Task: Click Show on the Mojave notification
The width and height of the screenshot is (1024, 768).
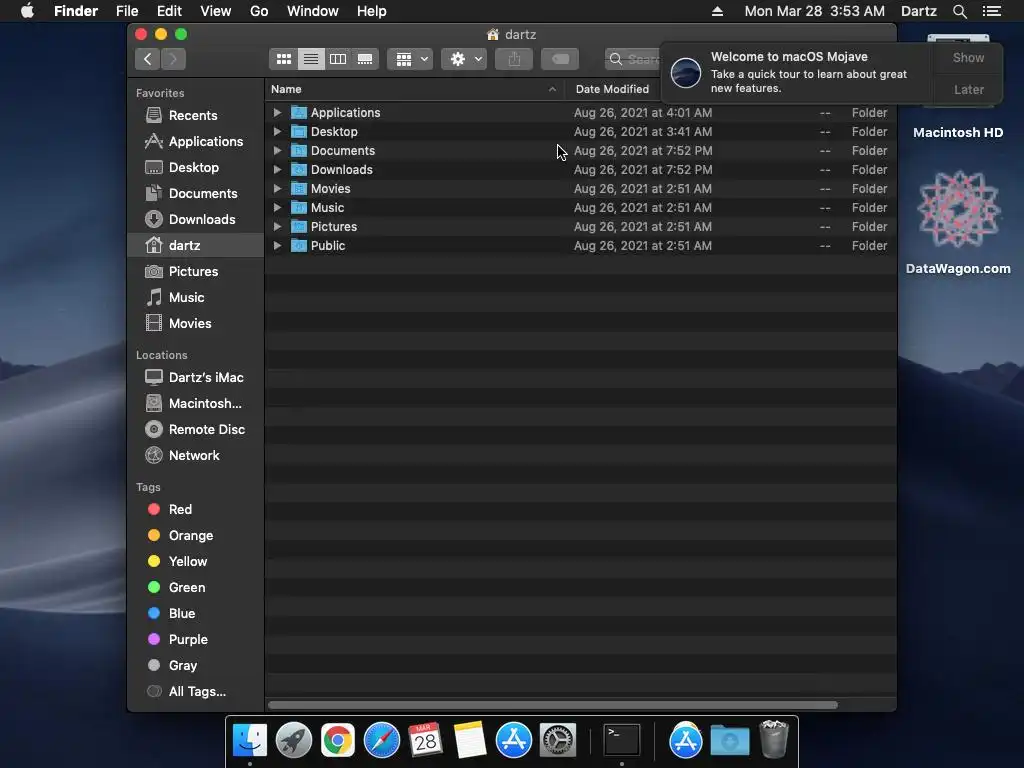Action: tap(968, 57)
